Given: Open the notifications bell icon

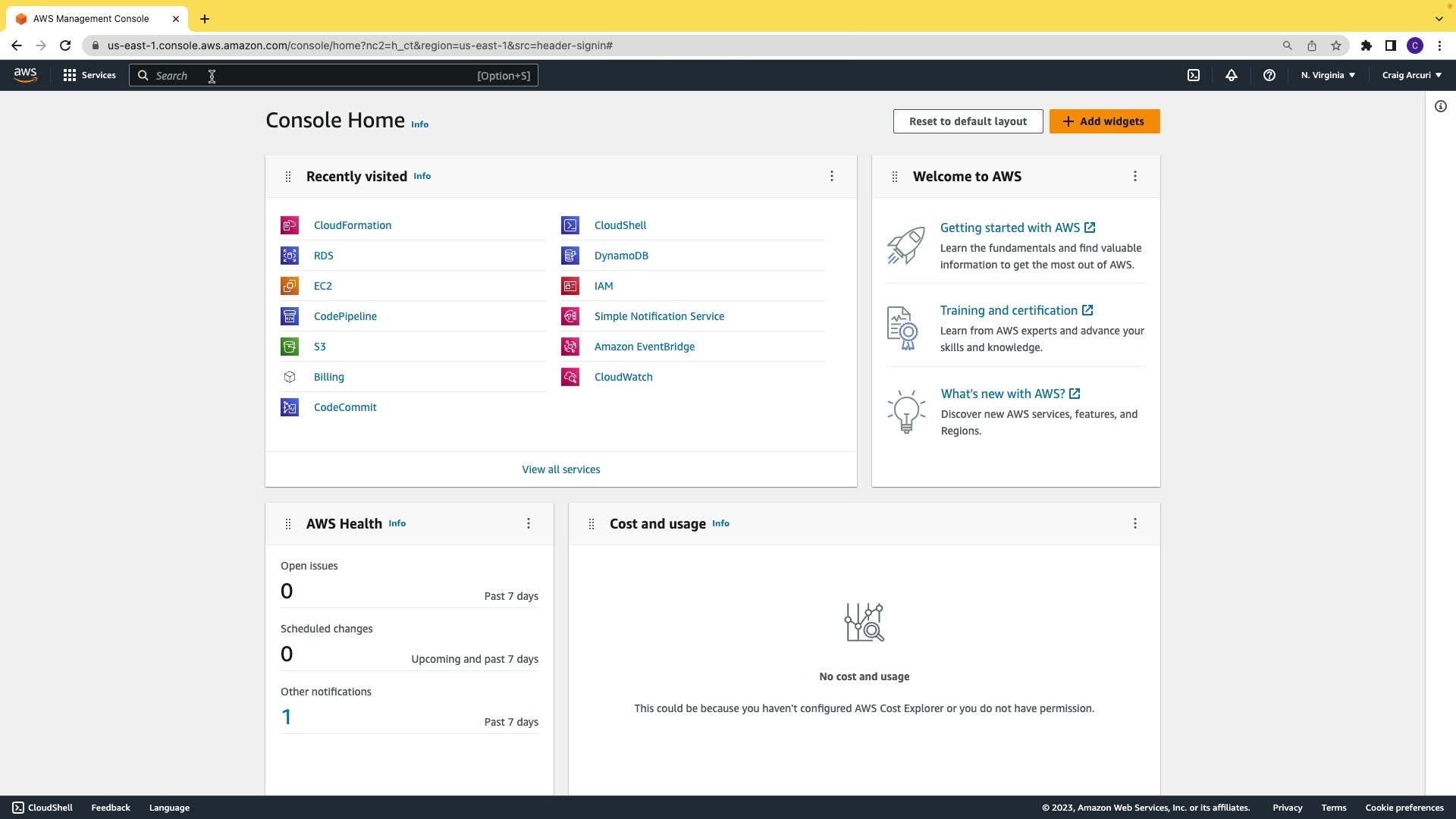Looking at the screenshot, I should point(1232,75).
